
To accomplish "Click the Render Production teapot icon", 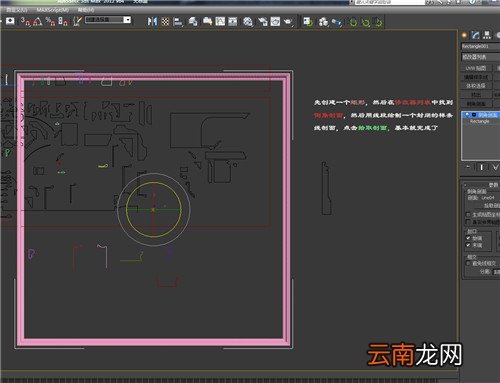I will [x=288, y=22].
